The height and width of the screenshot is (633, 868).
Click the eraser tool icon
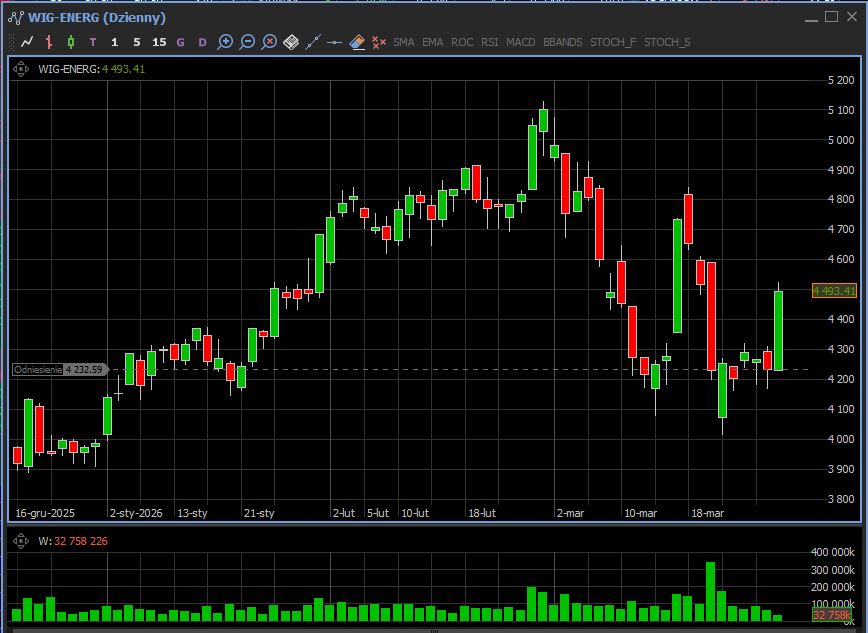(357, 42)
